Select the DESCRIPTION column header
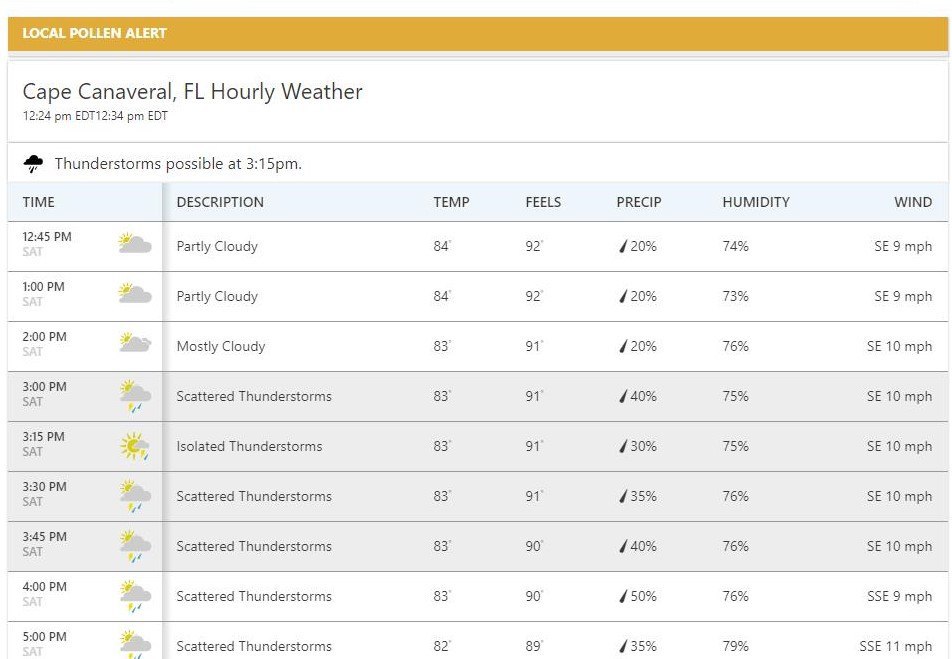Viewport: 952px width, 659px height. coord(220,202)
